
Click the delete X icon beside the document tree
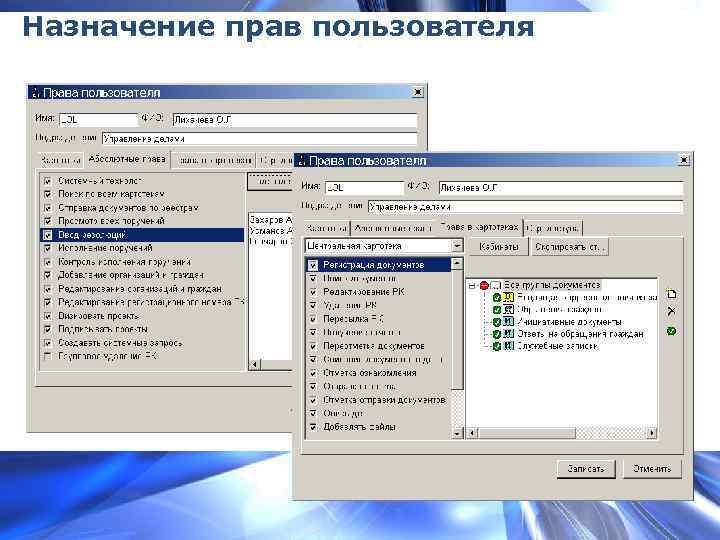[x=671, y=311]
